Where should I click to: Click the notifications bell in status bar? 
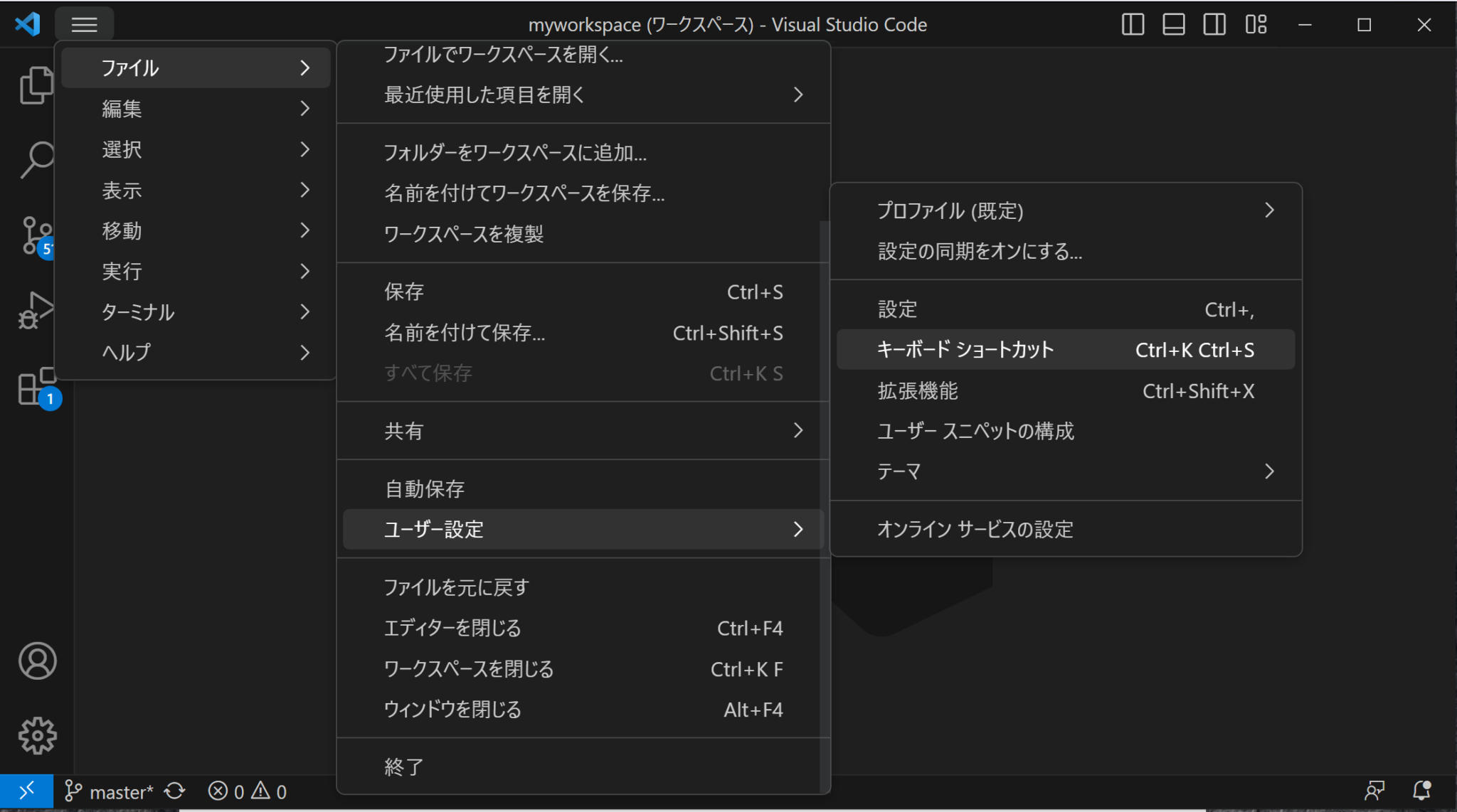1421,791
